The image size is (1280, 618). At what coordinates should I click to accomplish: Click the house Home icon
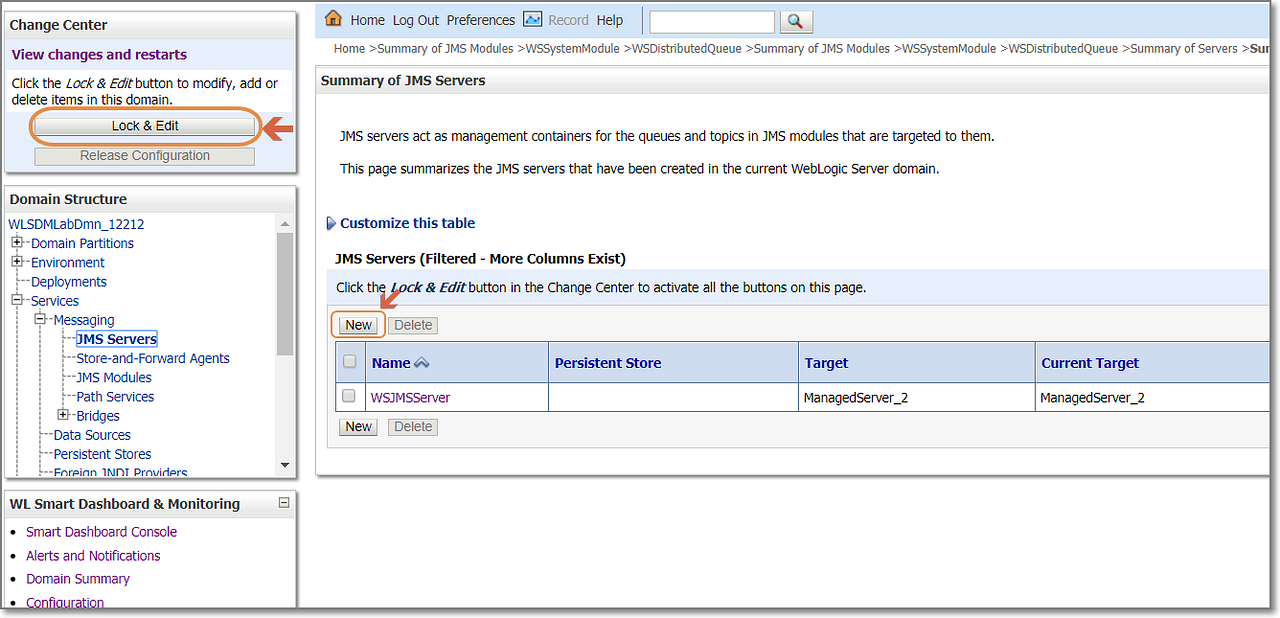tap(333, 18)
